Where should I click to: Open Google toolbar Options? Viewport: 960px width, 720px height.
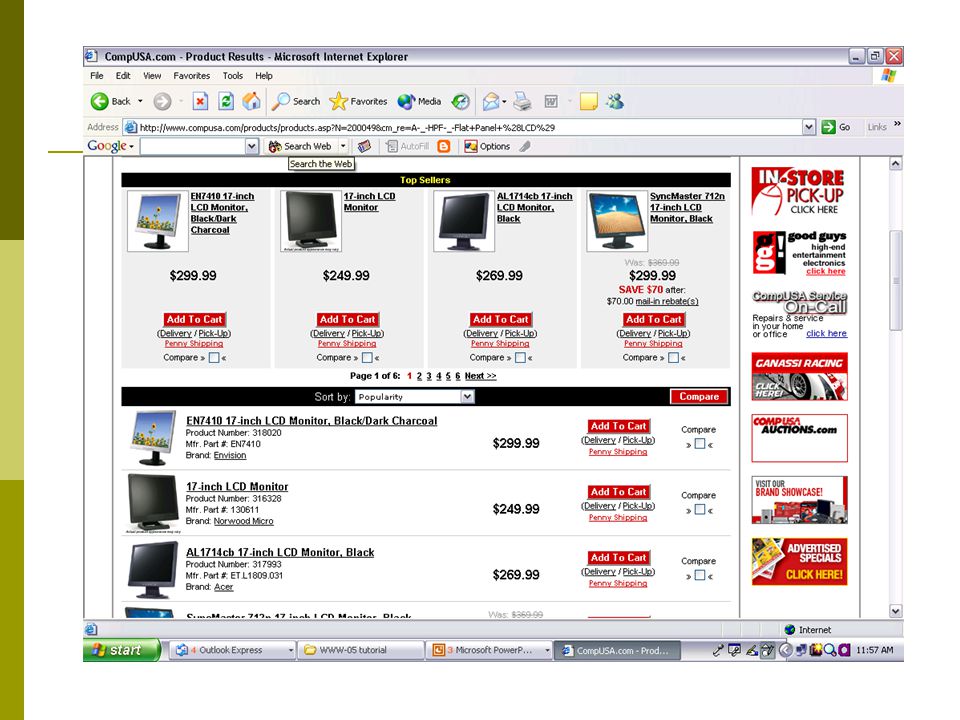coord(487,146)
